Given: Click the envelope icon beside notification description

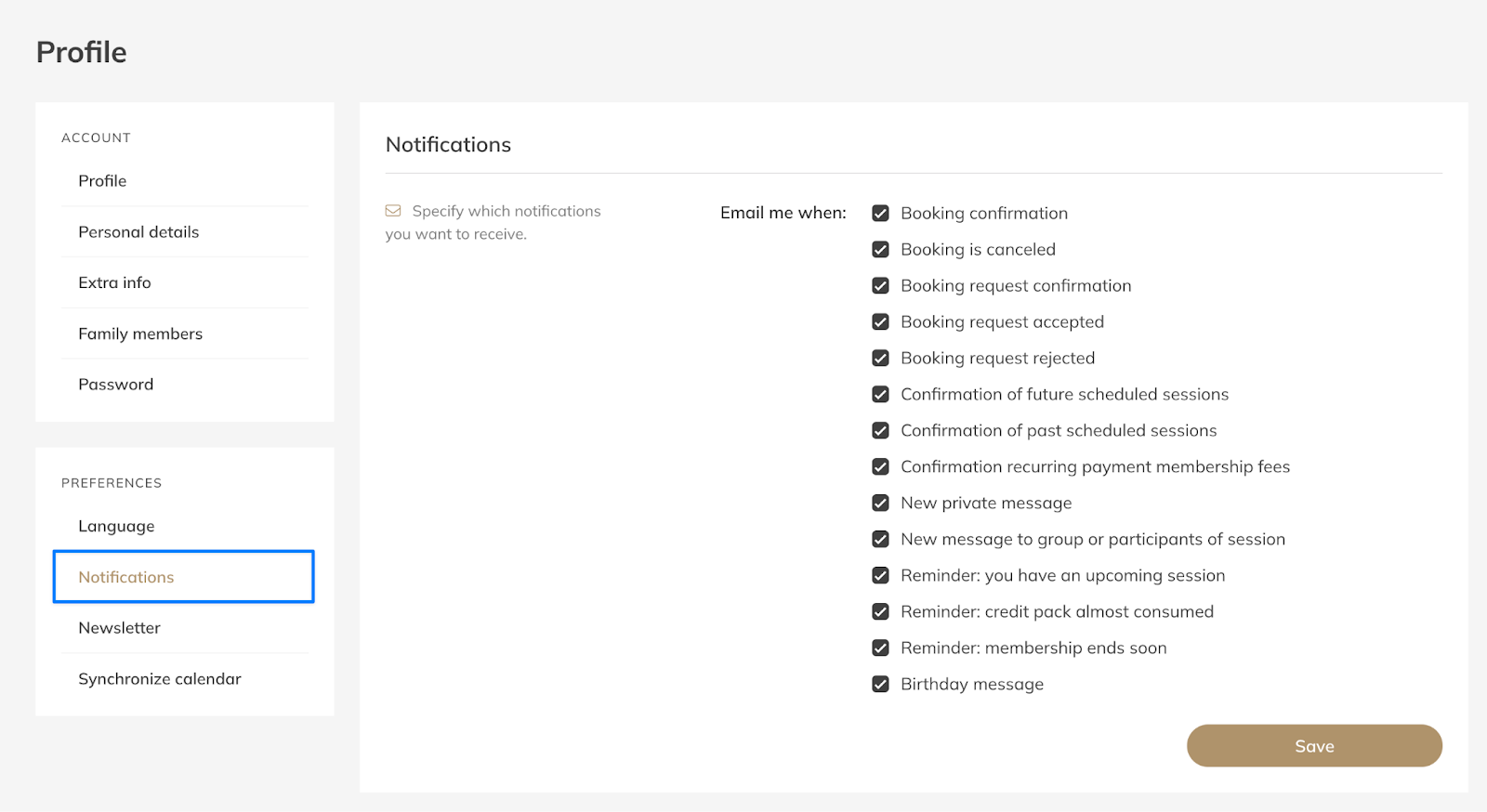Looking at the screenshot, I should click(393, 211).
